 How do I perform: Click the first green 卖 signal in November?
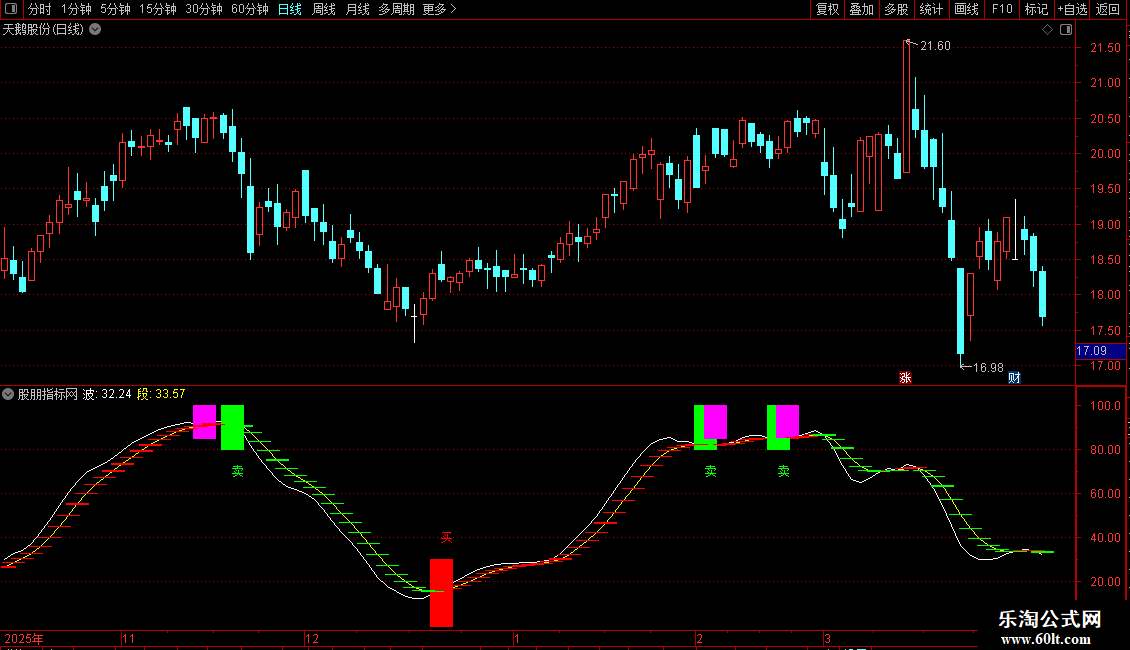click(x=232, y=427)
